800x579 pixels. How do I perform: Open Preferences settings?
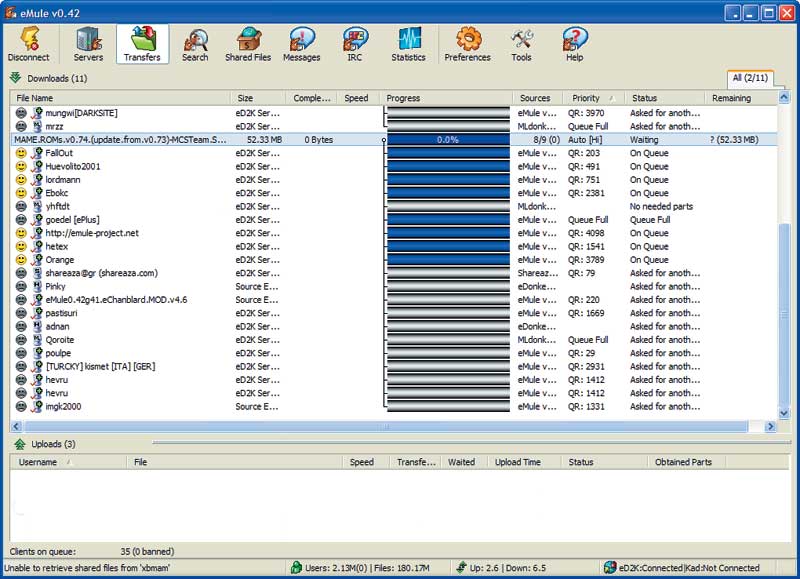[467, 45]
